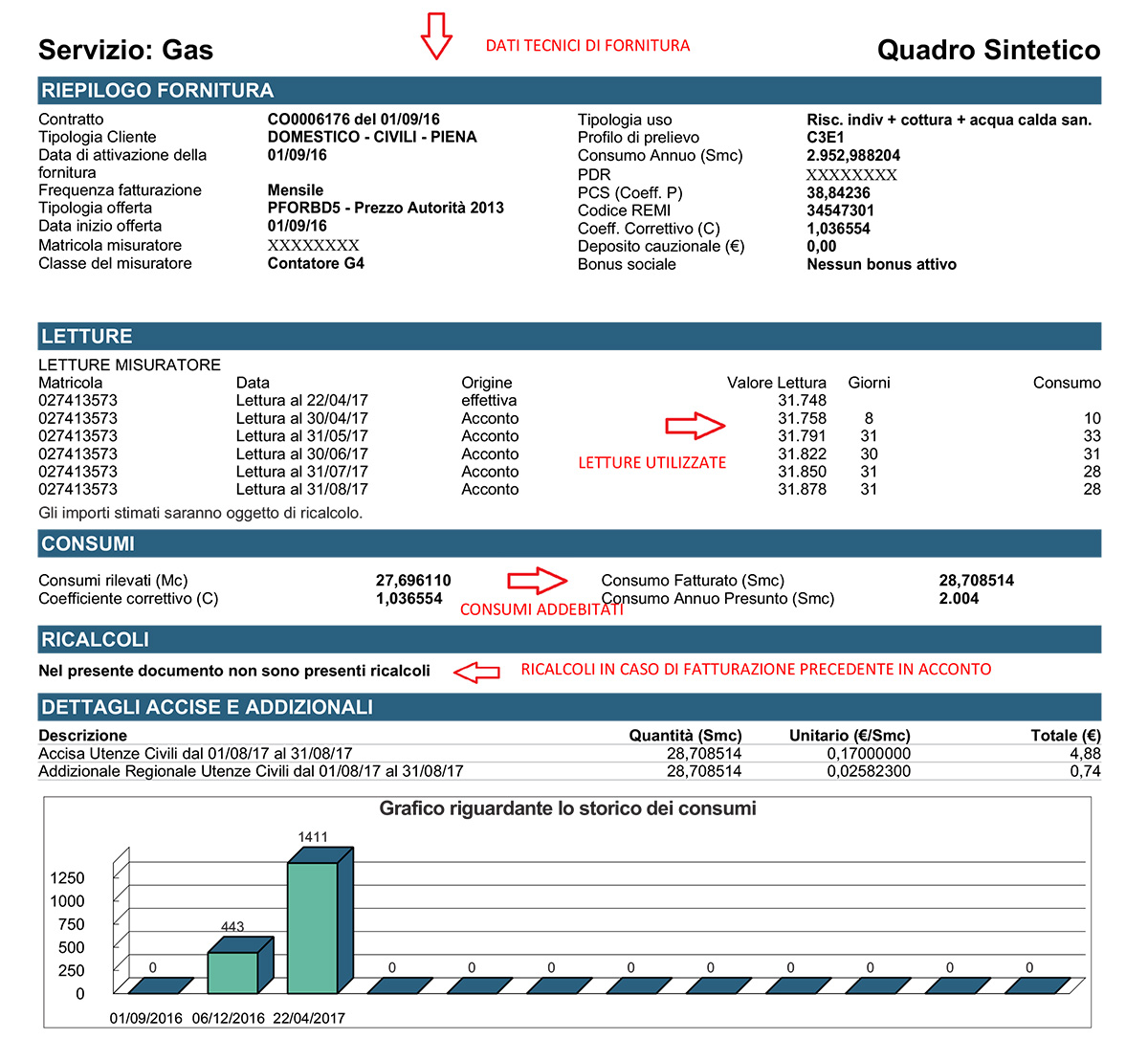Click the Accisa Utenze Civili row description
The height and width of the screenshot is (1039, 1148).
(195, 754)
